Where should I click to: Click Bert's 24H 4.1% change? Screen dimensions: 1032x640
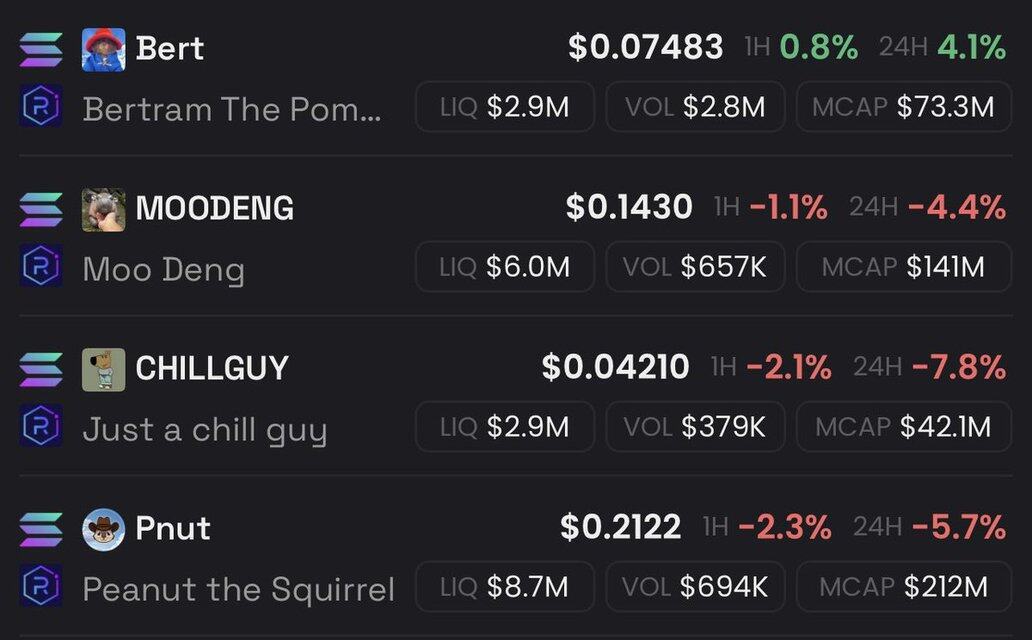[x=971, y=47]
